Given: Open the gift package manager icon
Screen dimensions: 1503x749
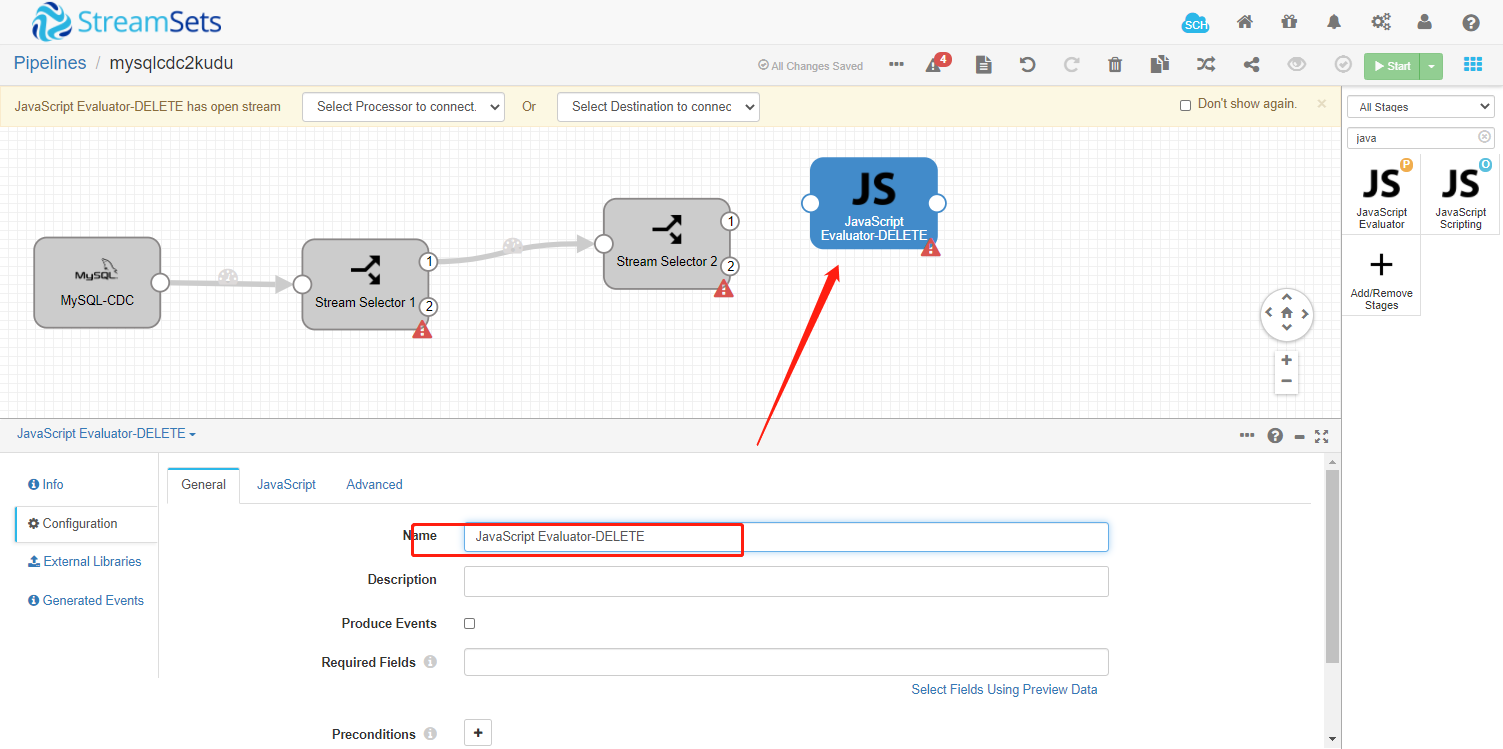Looking at the screenshot, I should pyautogui.click(x=1289, y=22).
